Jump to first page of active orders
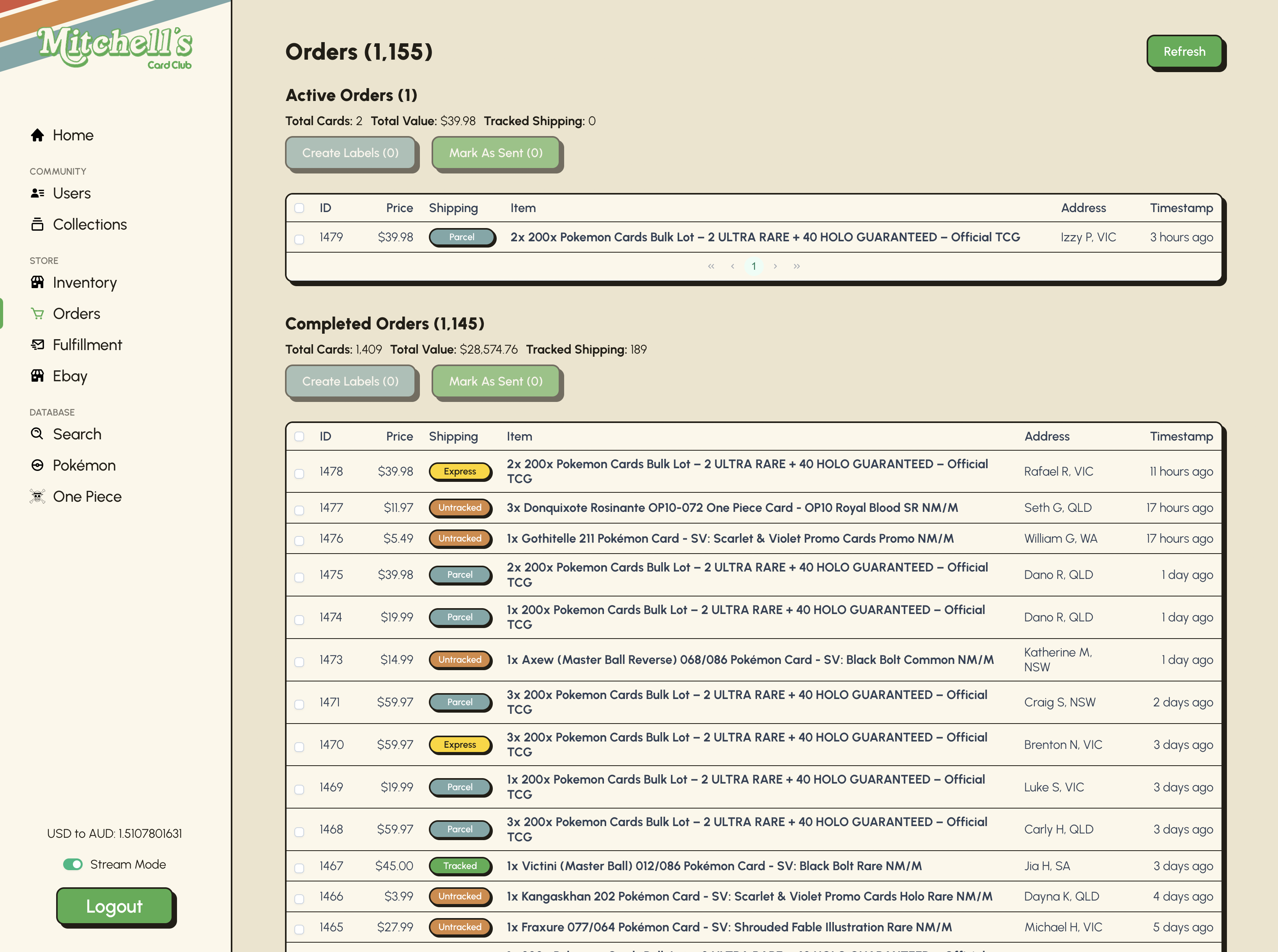The height and width of the screenshot is (952, 1278). click(711, 265)
